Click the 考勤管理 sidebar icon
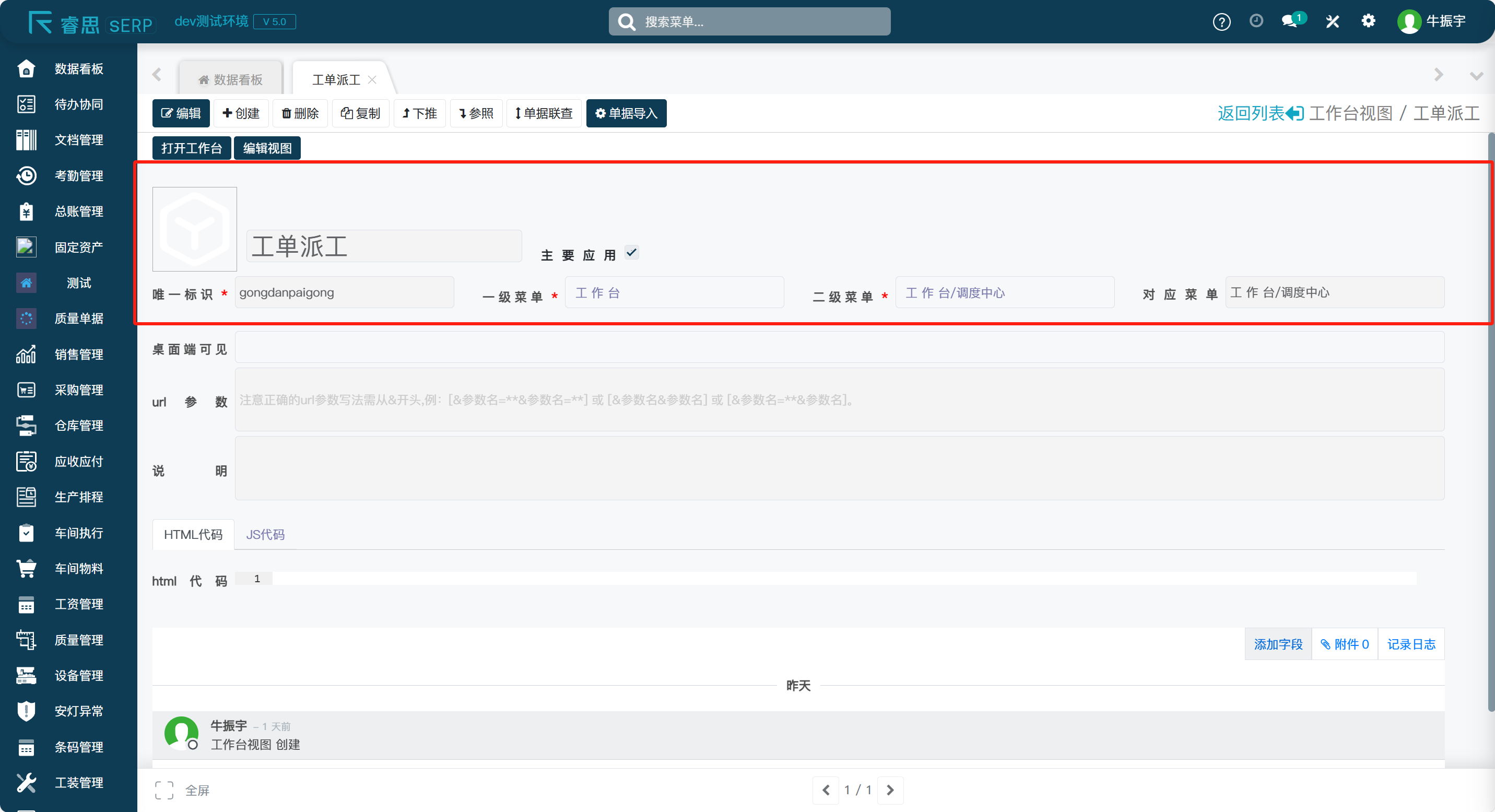1495x812 pixels. coord(26,176)
